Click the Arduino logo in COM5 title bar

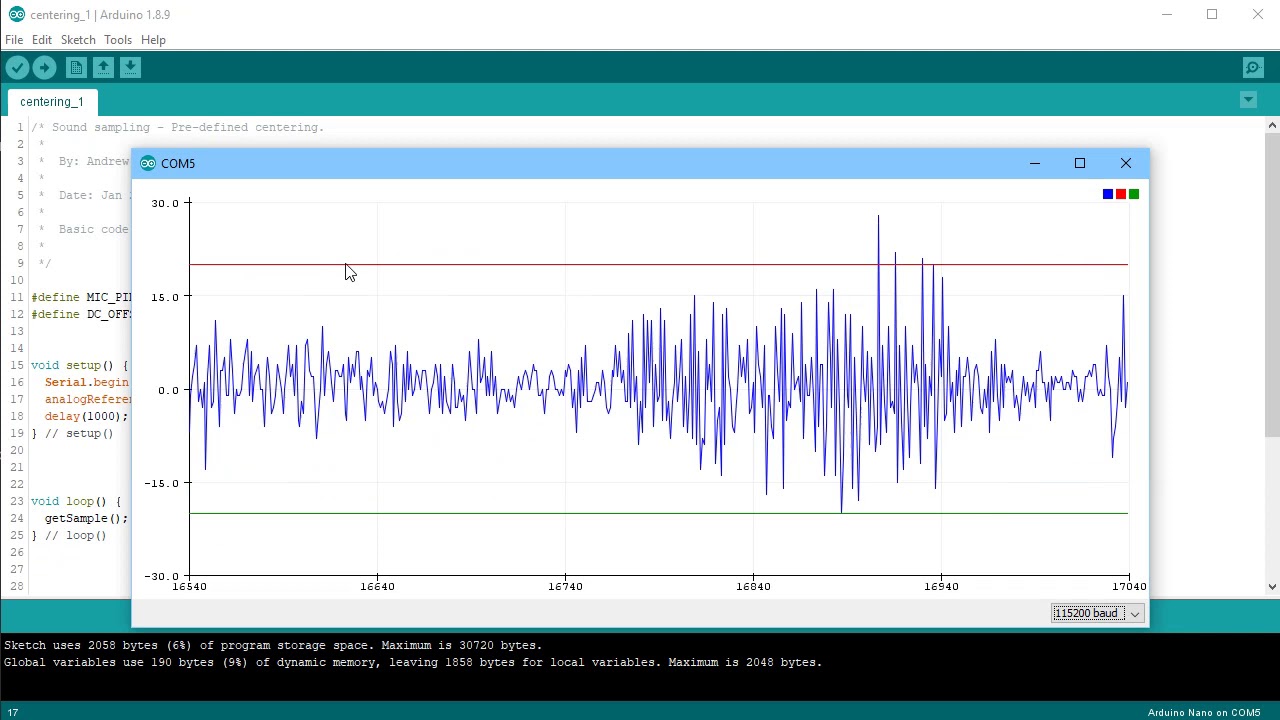pyautogui.click(x=148, y=163)
